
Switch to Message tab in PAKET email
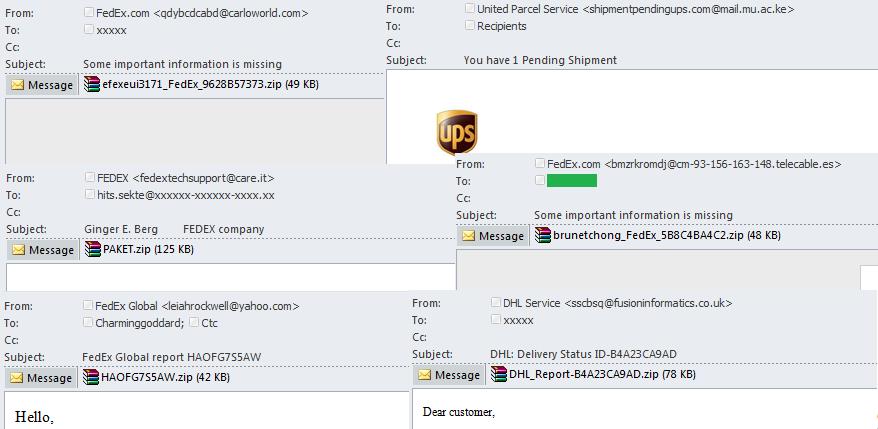[43, 250]
